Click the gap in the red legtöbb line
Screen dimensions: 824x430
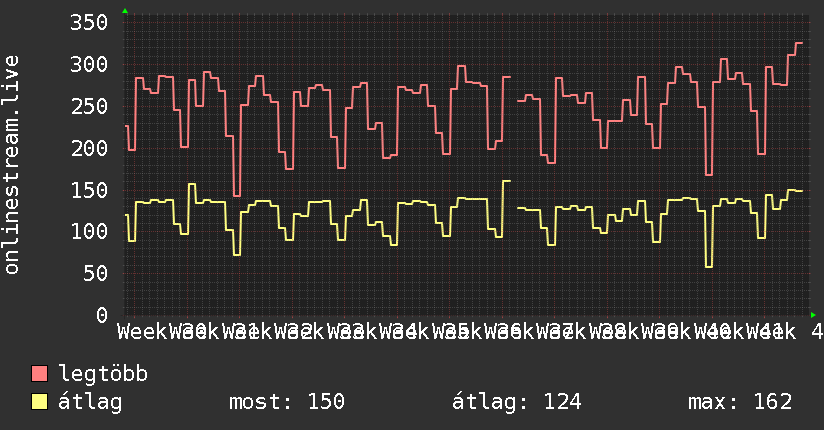point(514,89)
